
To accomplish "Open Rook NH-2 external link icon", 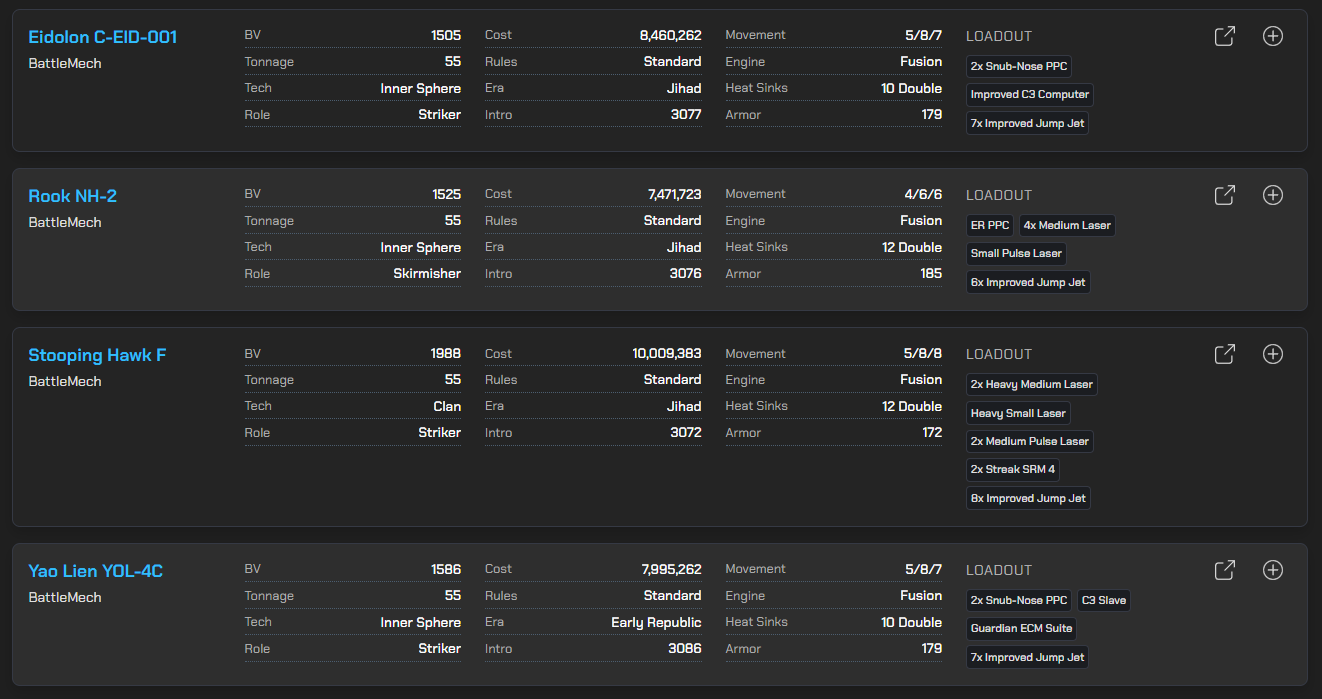I will 1224,195.
